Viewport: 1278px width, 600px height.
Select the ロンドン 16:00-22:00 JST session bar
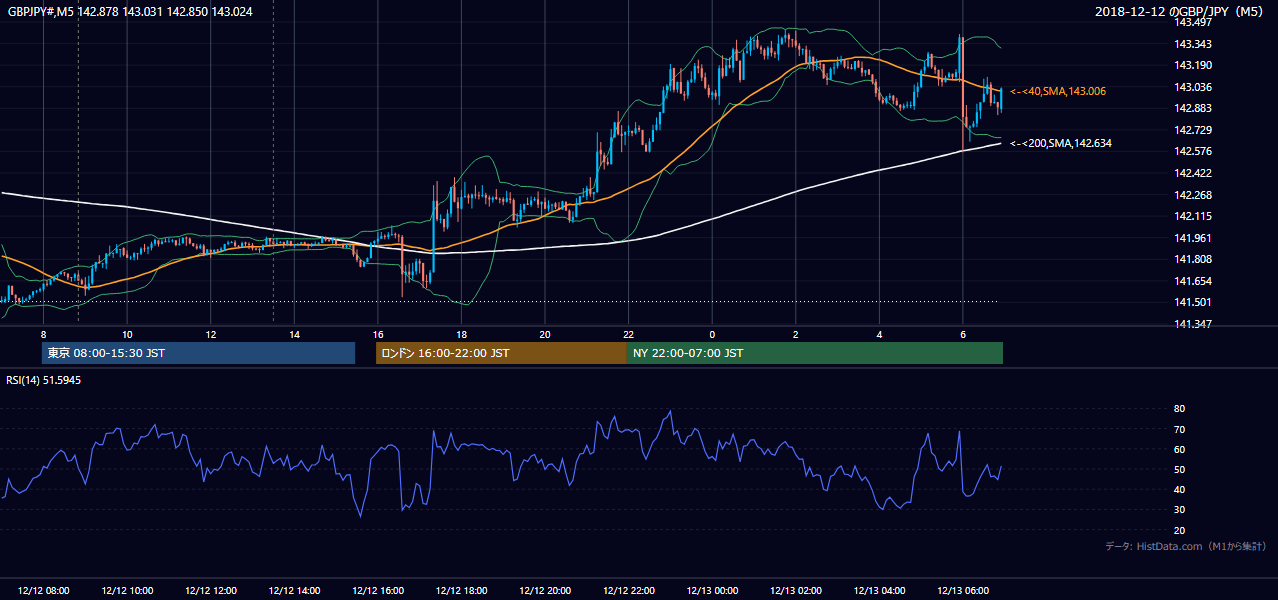[x=501, y=353]
